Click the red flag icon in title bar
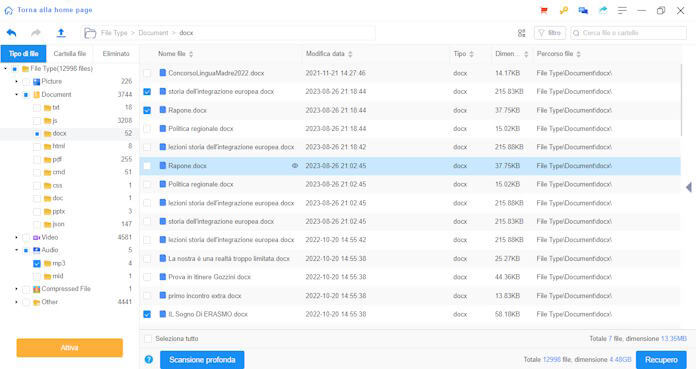The width and height of the screenshot is (696, 369). [544, 10]
